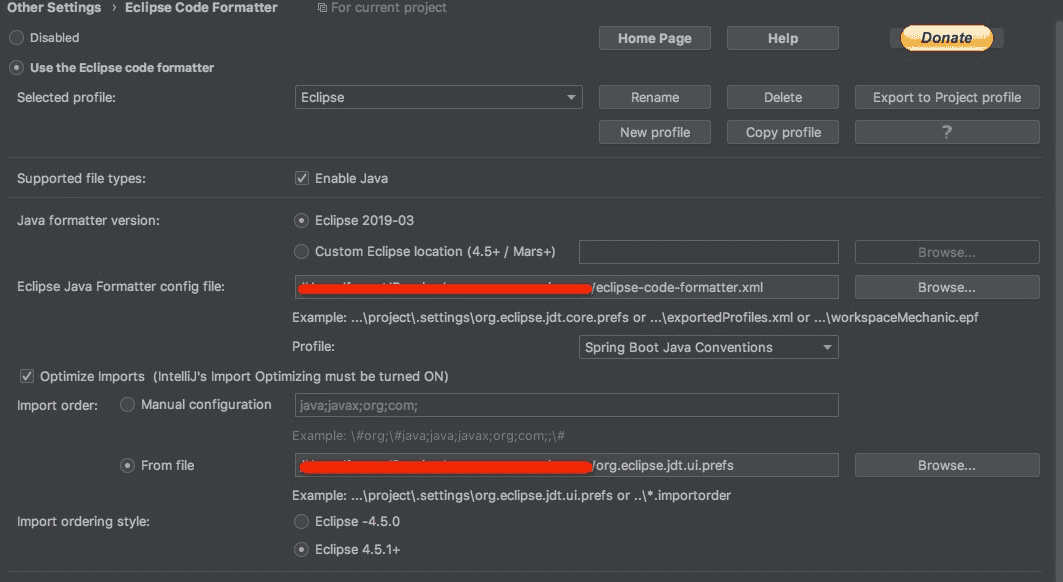
Task: Expand the Spring Boot Java Conventions dropdown
Action: [x=709, y=347]
